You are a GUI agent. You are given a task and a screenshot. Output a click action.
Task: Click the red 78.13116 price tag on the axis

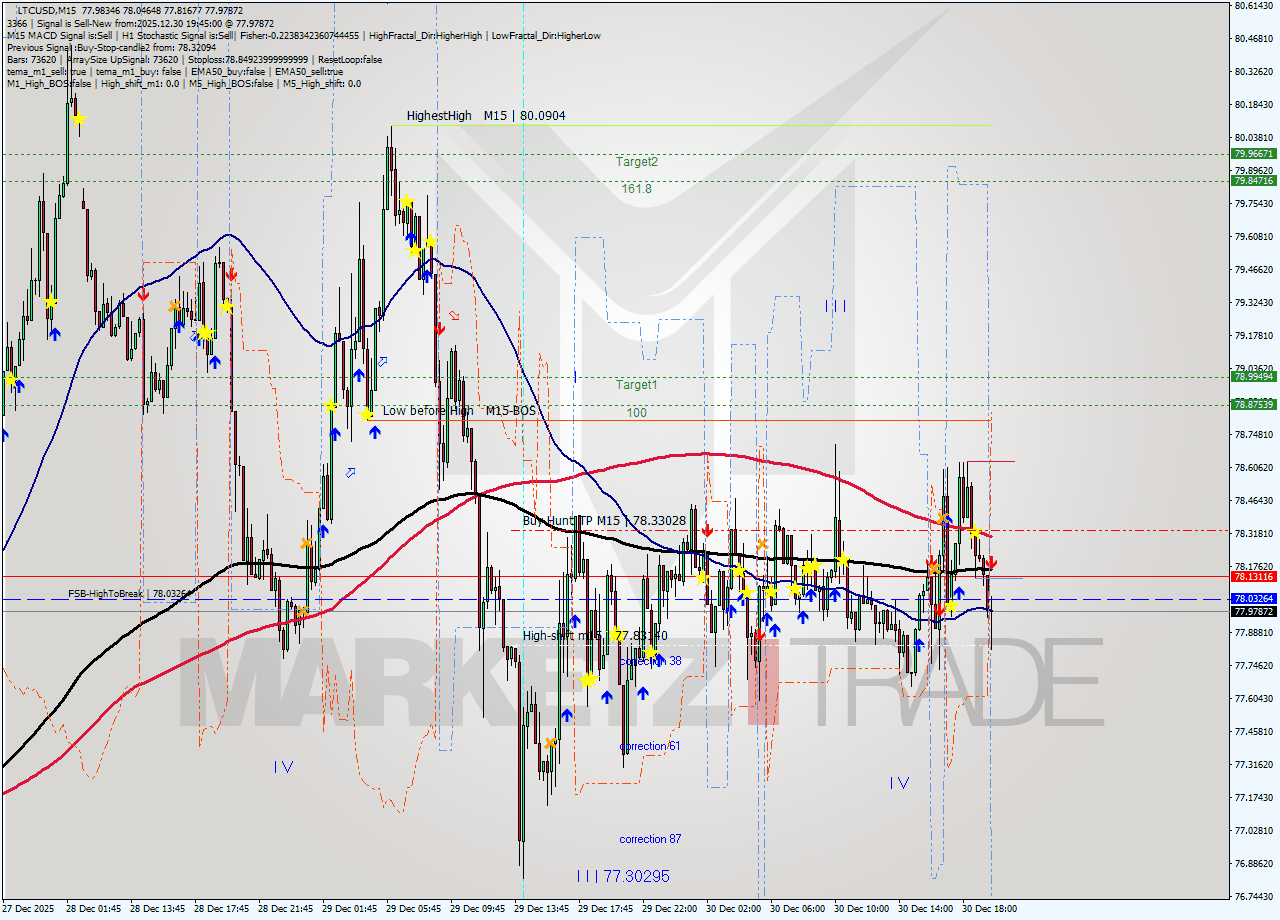1253,578
